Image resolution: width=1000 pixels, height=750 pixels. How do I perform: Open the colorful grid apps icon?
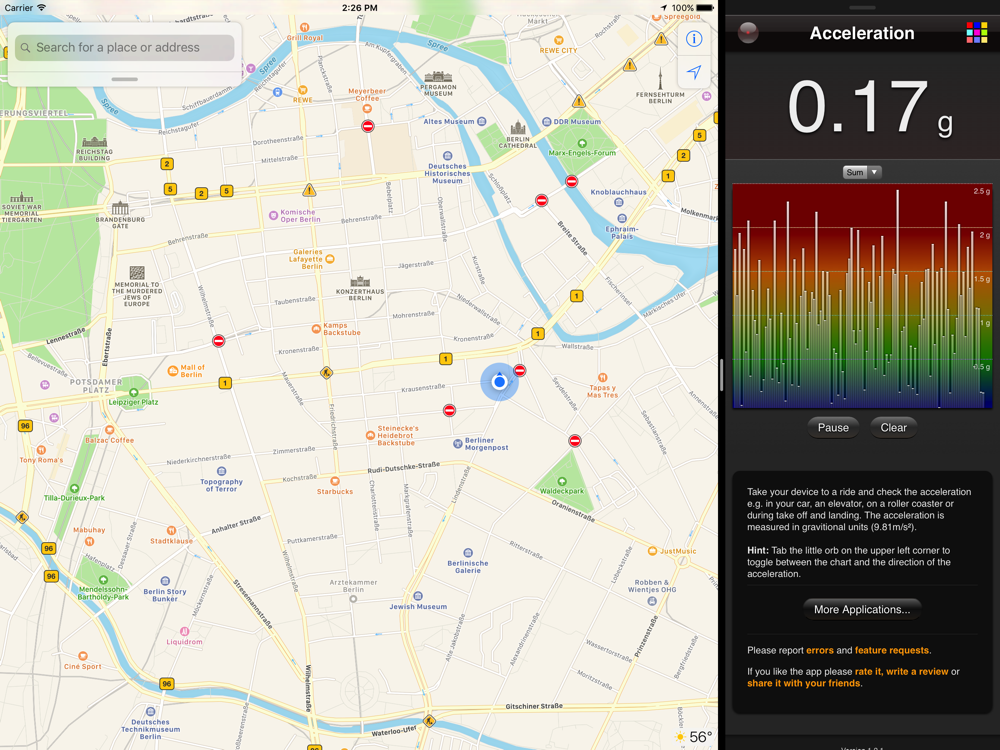click(976, 33)
